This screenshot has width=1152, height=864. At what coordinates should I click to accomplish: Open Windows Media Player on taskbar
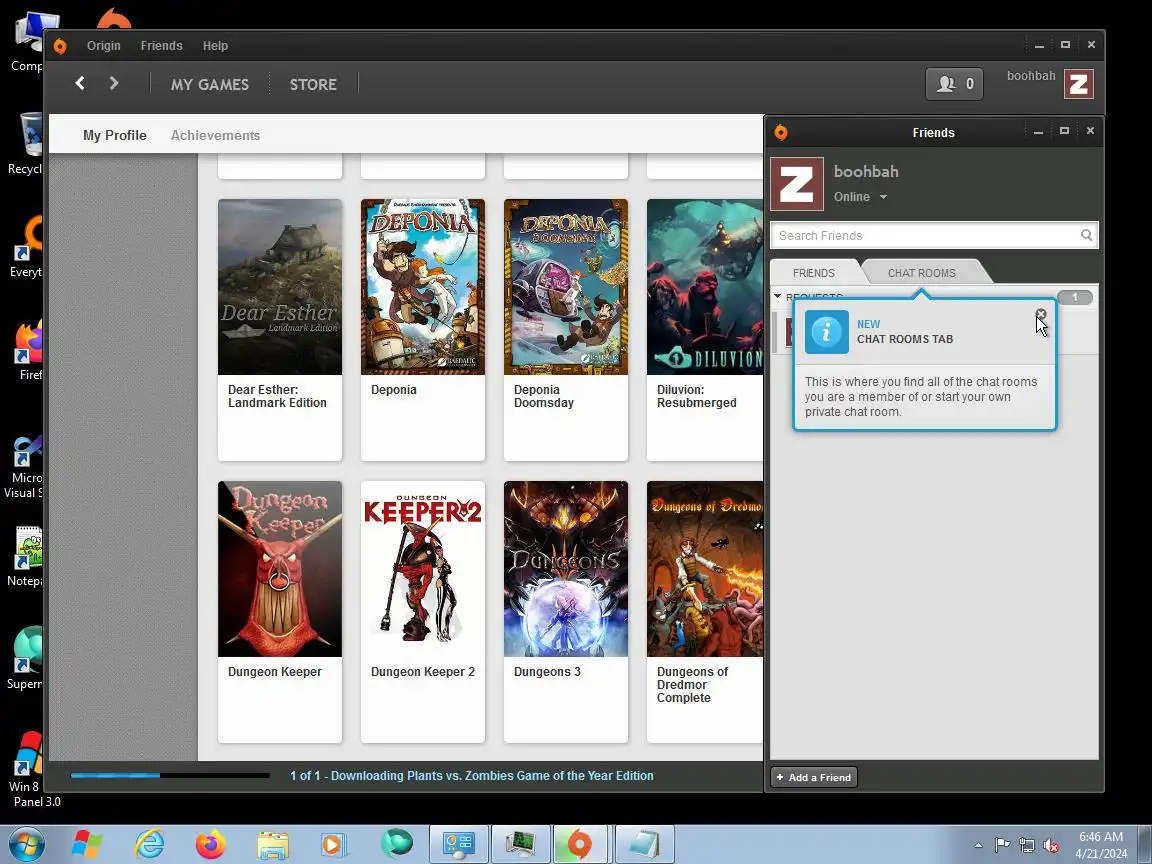point(334,845)
